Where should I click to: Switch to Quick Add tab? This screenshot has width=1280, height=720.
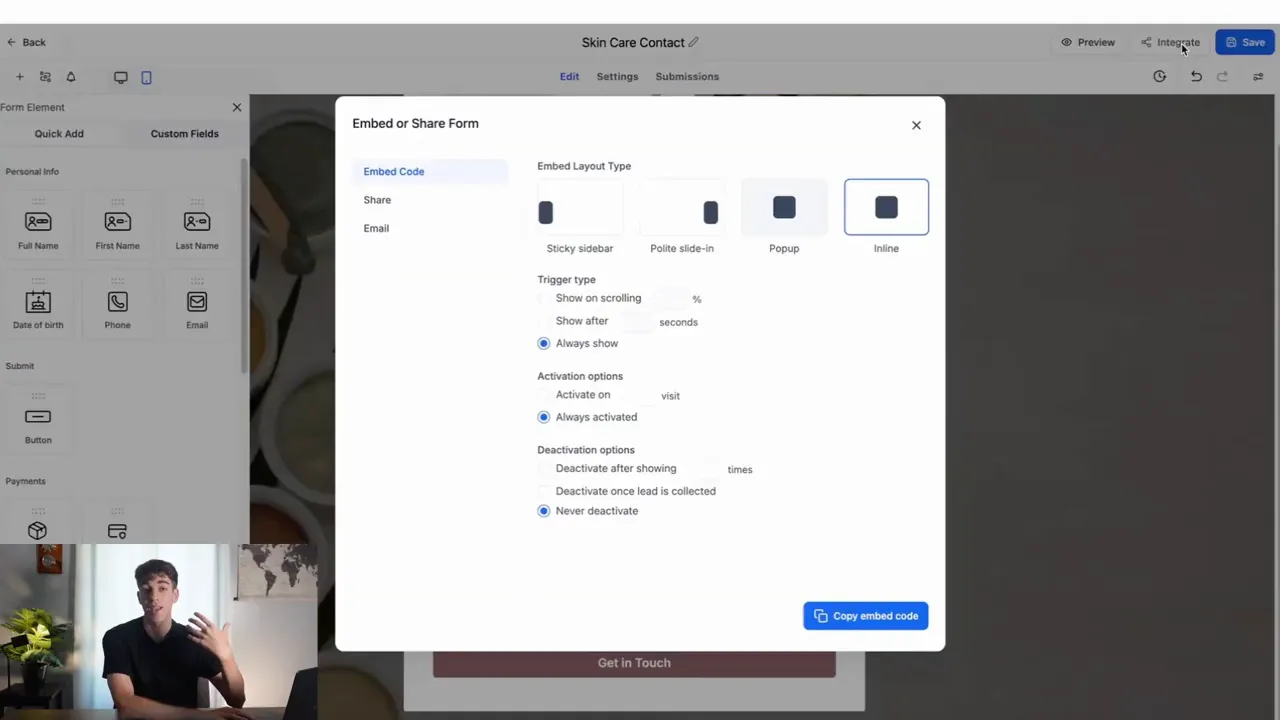tap(59, 133)
